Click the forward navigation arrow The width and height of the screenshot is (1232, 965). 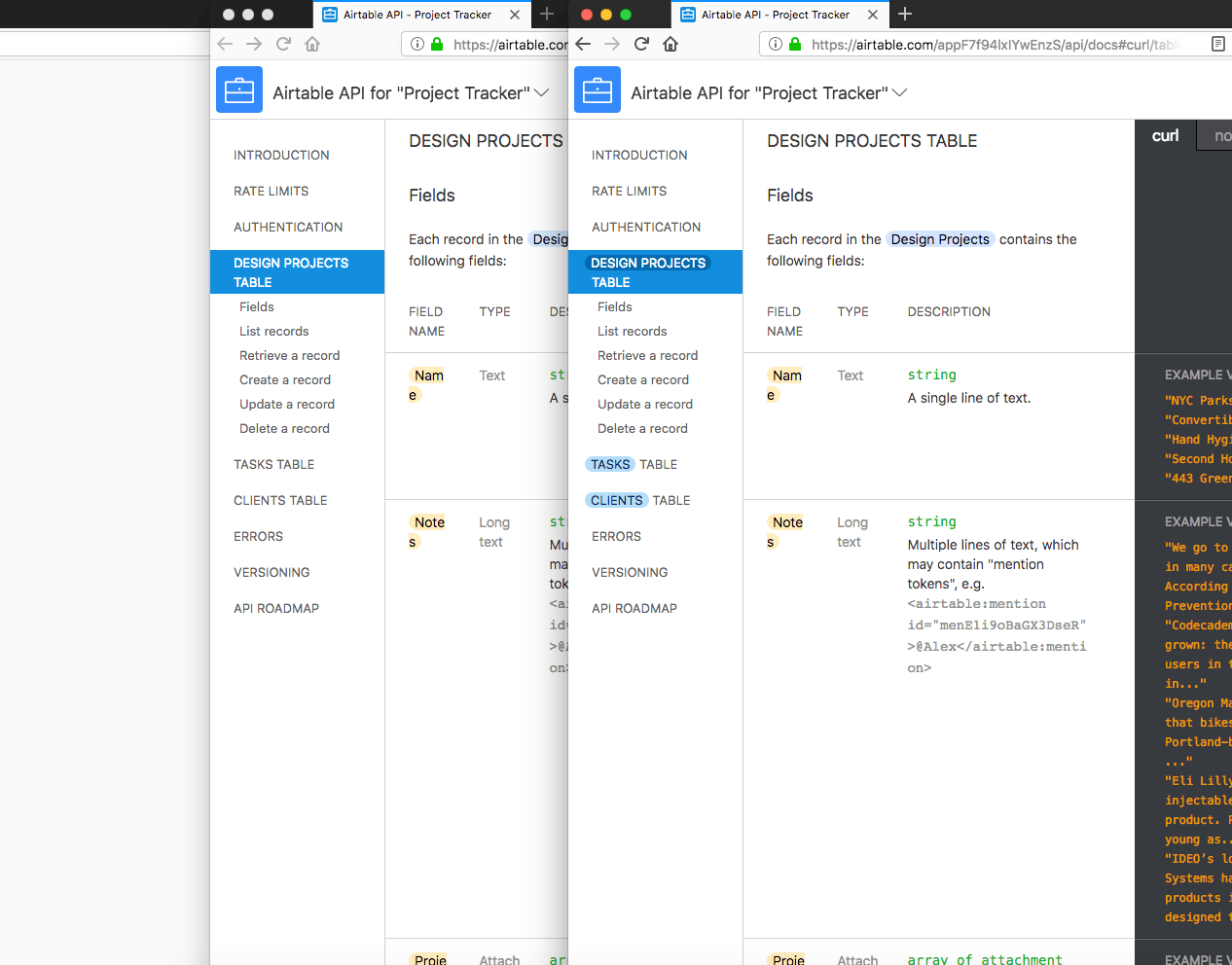[611, 44]
